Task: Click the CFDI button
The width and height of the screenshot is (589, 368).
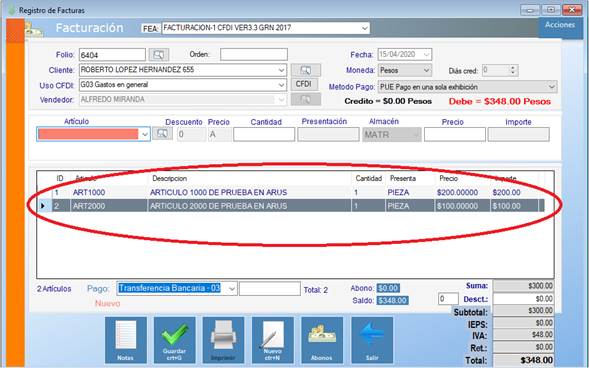Action: click(304, 84)
